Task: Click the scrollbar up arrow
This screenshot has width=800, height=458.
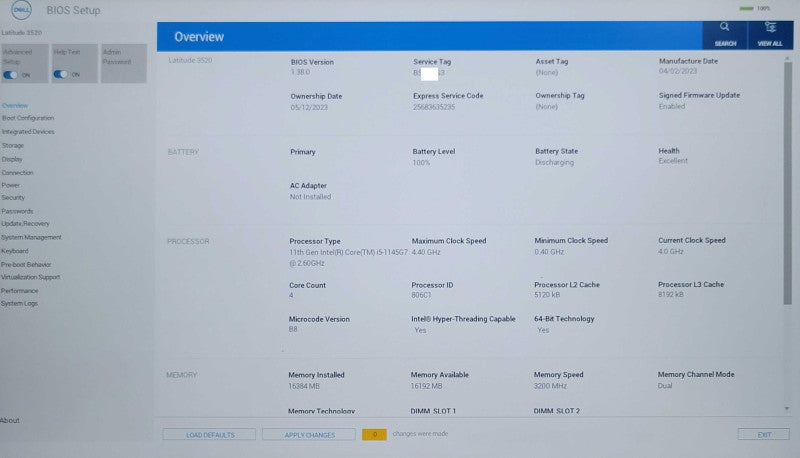Action: (787, 58)
